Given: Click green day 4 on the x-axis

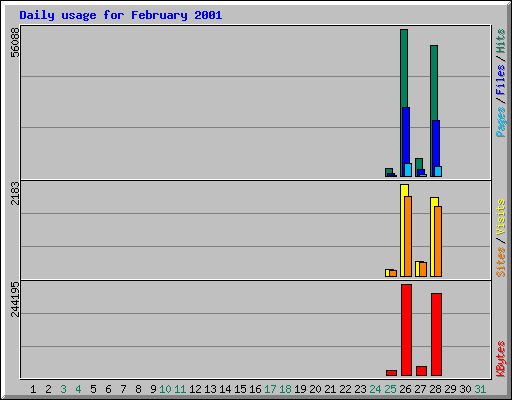Looking at the screenshot, I should tap(78, 389).
